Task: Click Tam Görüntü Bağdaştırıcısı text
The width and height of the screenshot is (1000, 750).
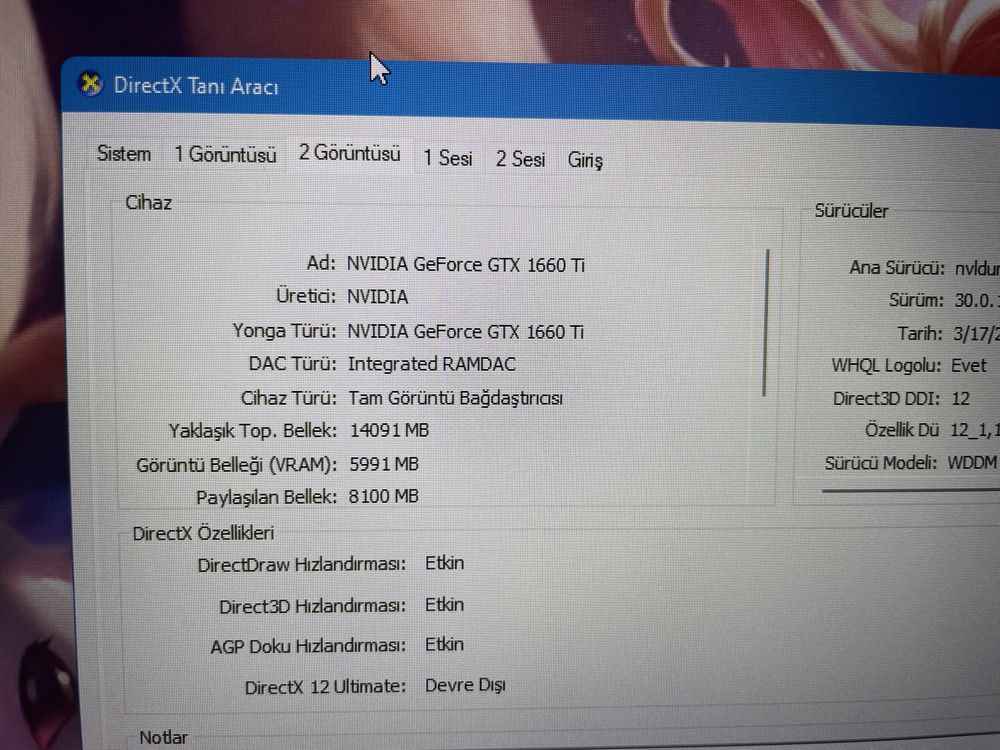Action: tap(455, 399)
